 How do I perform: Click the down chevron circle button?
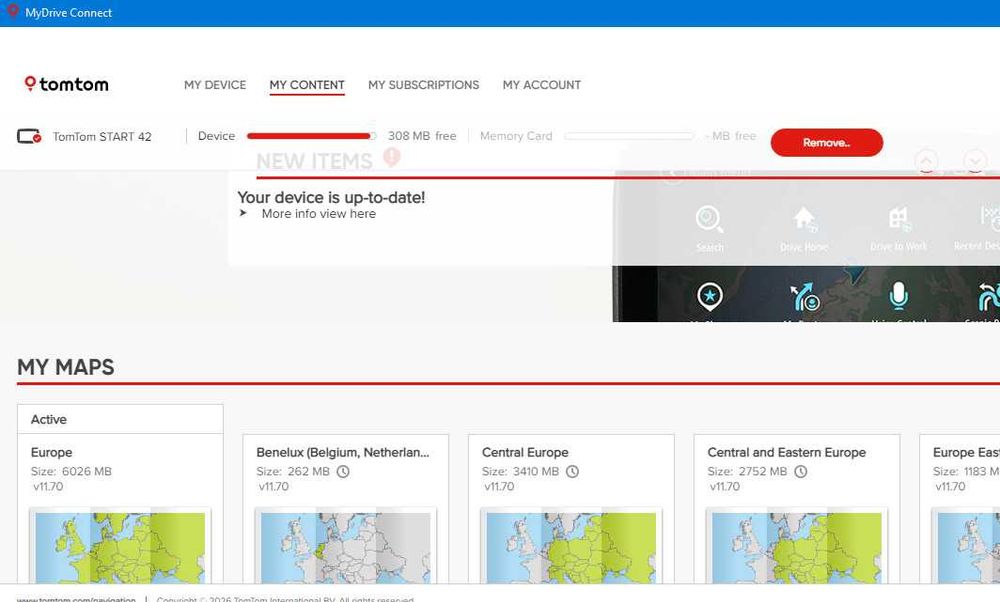coord(975,161)
